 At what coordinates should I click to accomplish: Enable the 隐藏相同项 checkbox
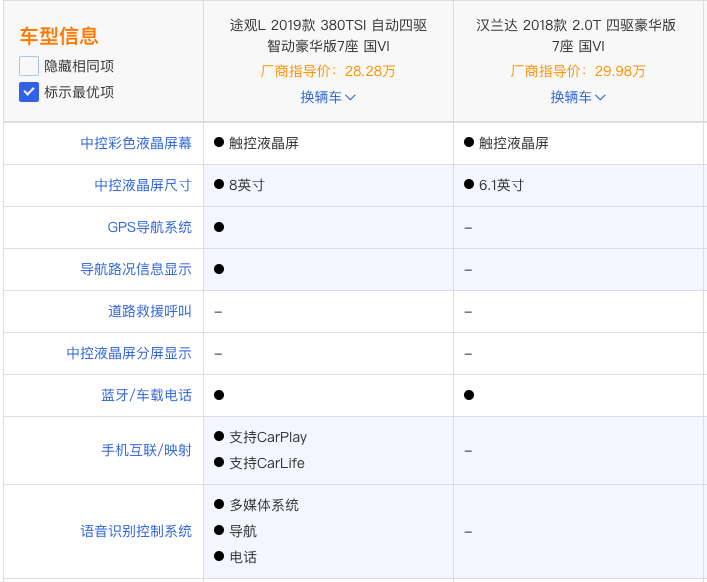click(x=29, y=66)
